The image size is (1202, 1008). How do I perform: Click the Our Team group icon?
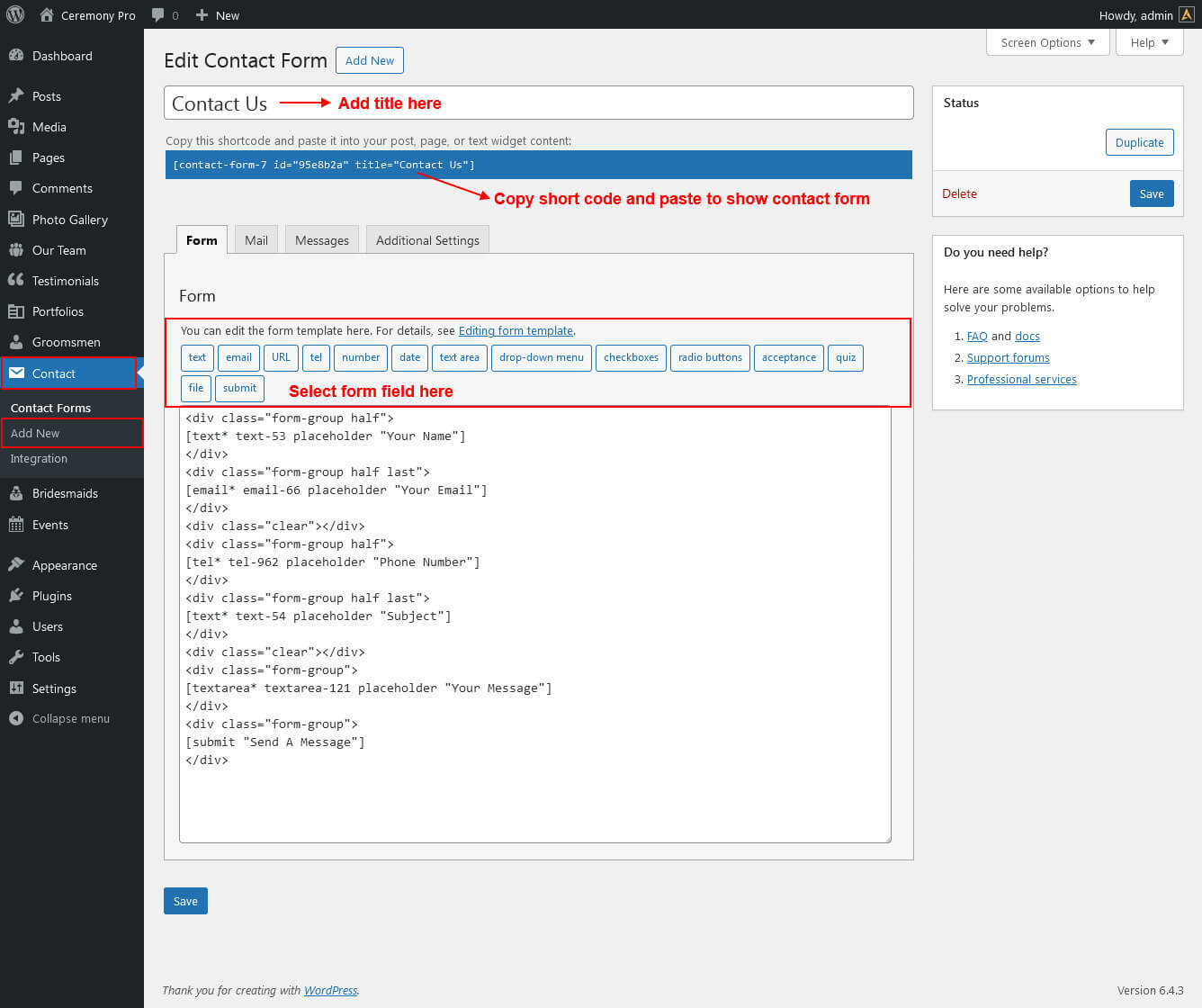tap(16, 250)
